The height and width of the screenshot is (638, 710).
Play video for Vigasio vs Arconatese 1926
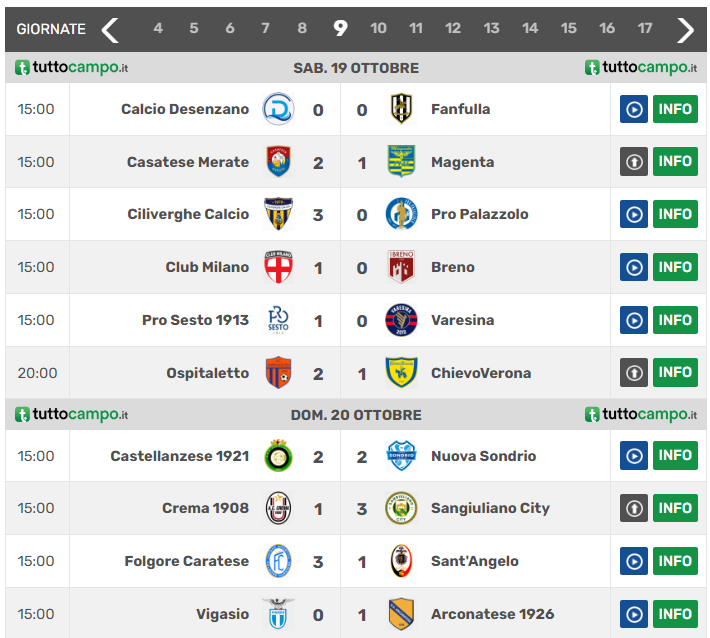click(x=634, y=614)
